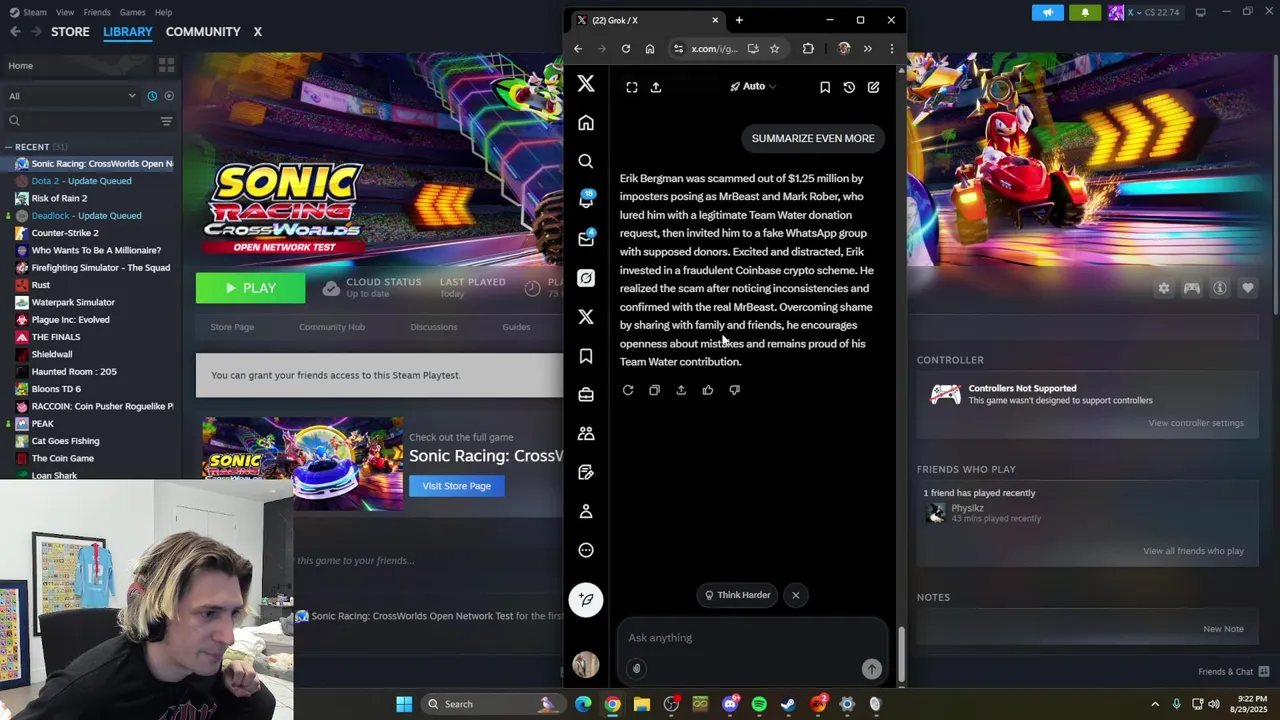Toggle sort by recent clock icon
The width and height of the screenshot is (1280, 720).
pos(152,96)
